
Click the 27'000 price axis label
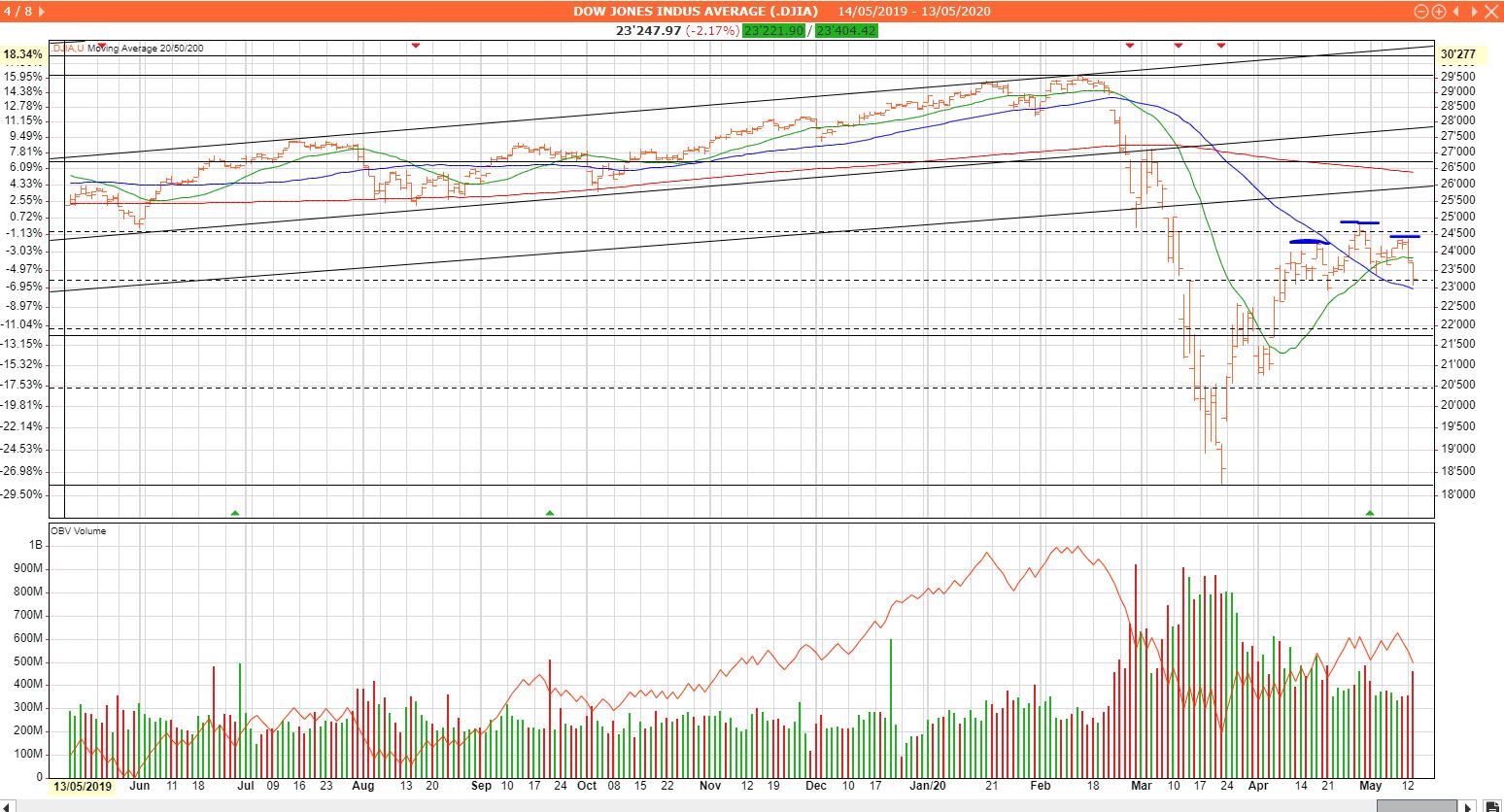point(1458,152)
